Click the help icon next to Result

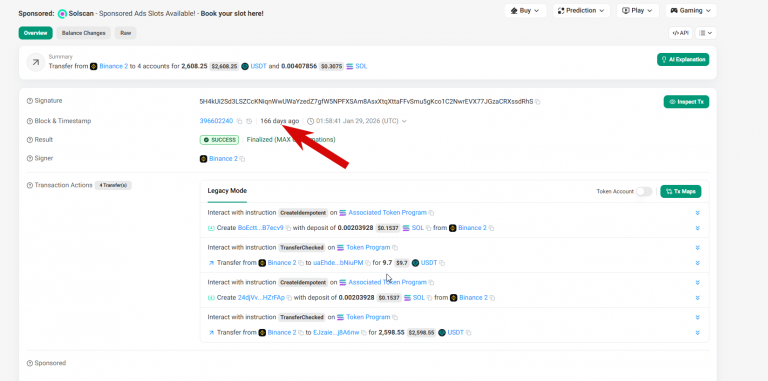29,140
